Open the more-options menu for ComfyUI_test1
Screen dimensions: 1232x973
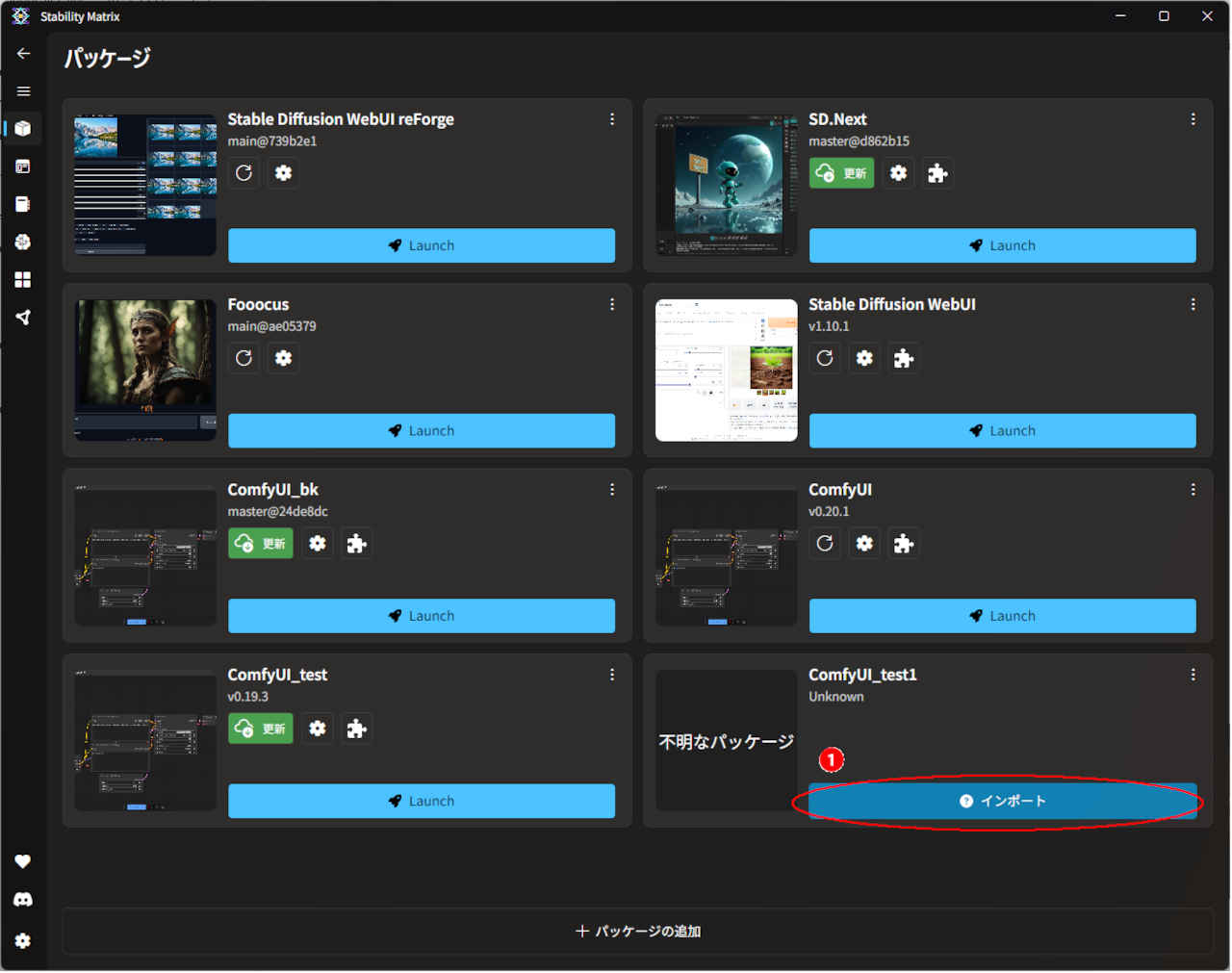(x=1193, y=675)
